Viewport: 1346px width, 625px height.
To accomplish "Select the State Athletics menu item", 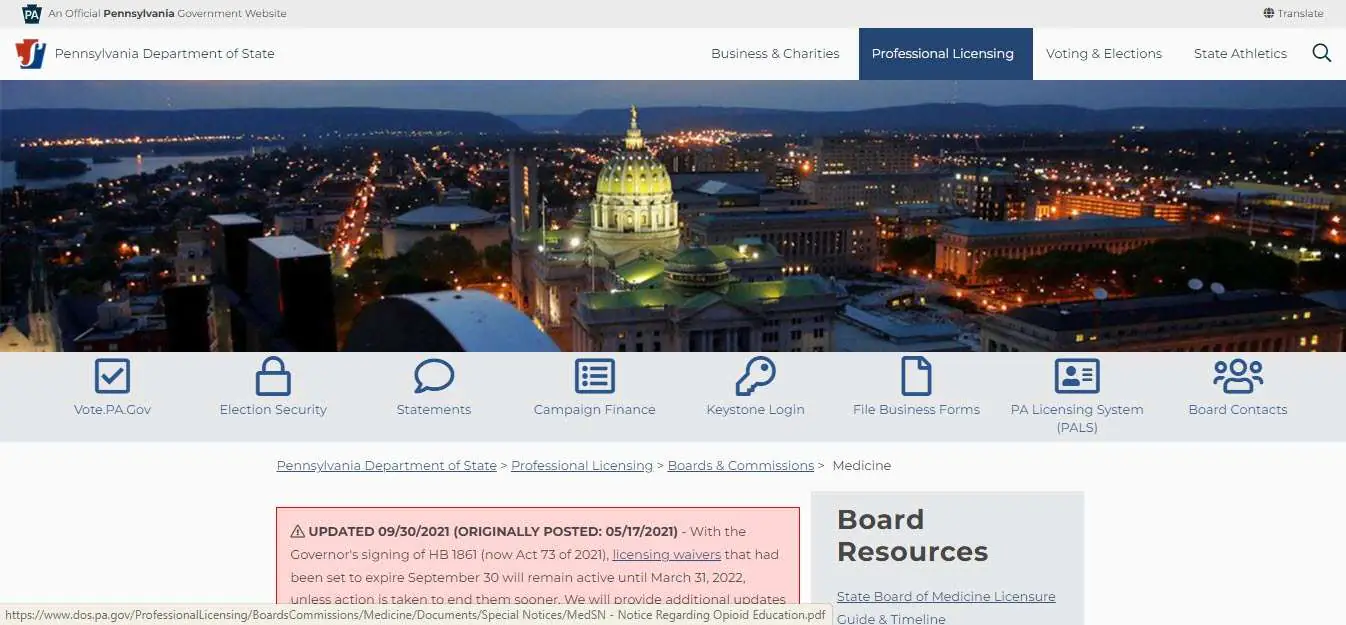I will click(1240, 54).
